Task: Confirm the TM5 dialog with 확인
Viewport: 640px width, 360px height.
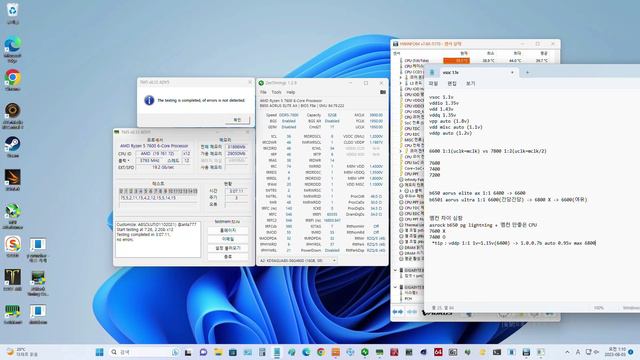Action: pos(237,120)
